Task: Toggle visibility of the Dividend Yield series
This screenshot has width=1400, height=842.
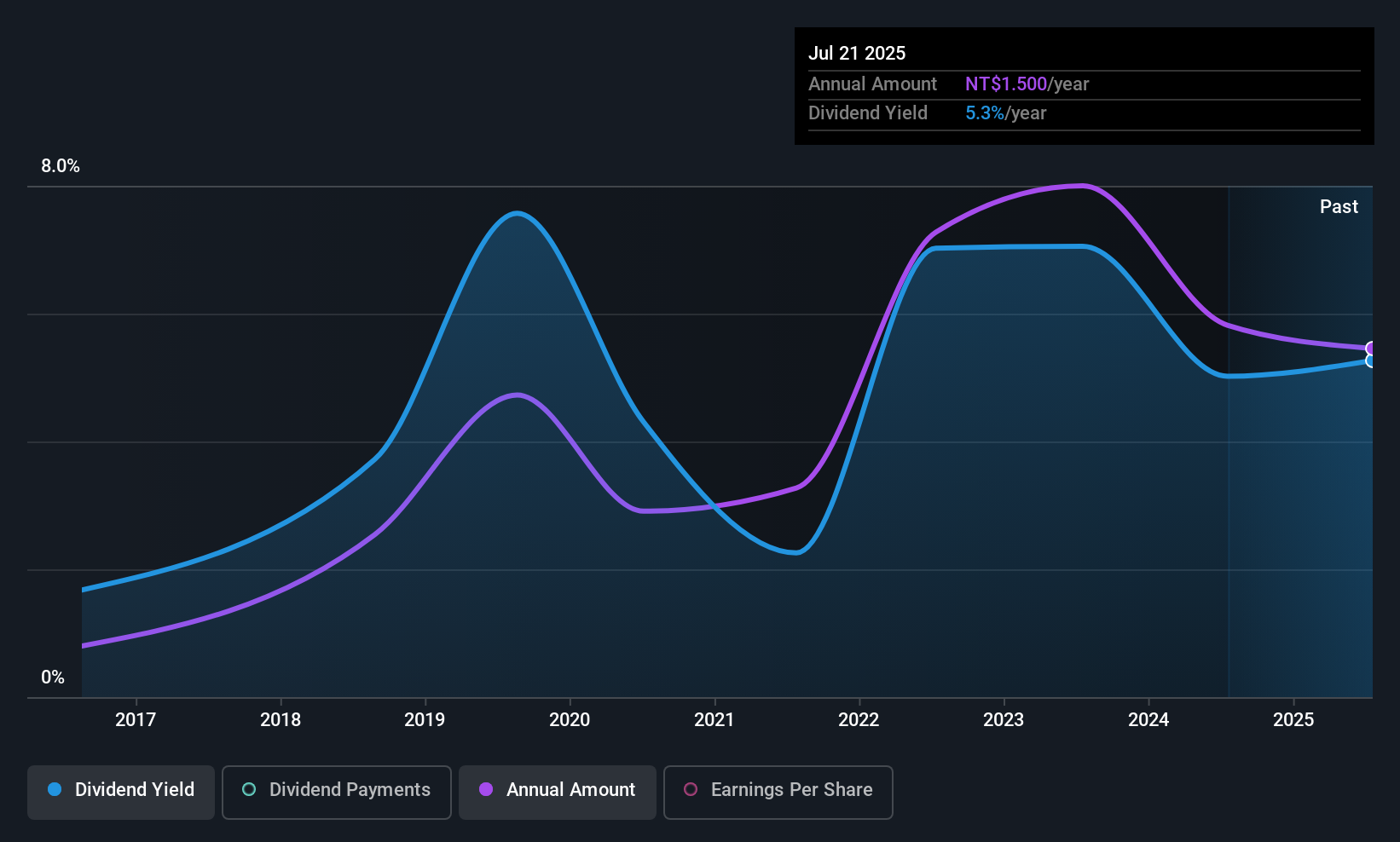Action: (120, 790)
